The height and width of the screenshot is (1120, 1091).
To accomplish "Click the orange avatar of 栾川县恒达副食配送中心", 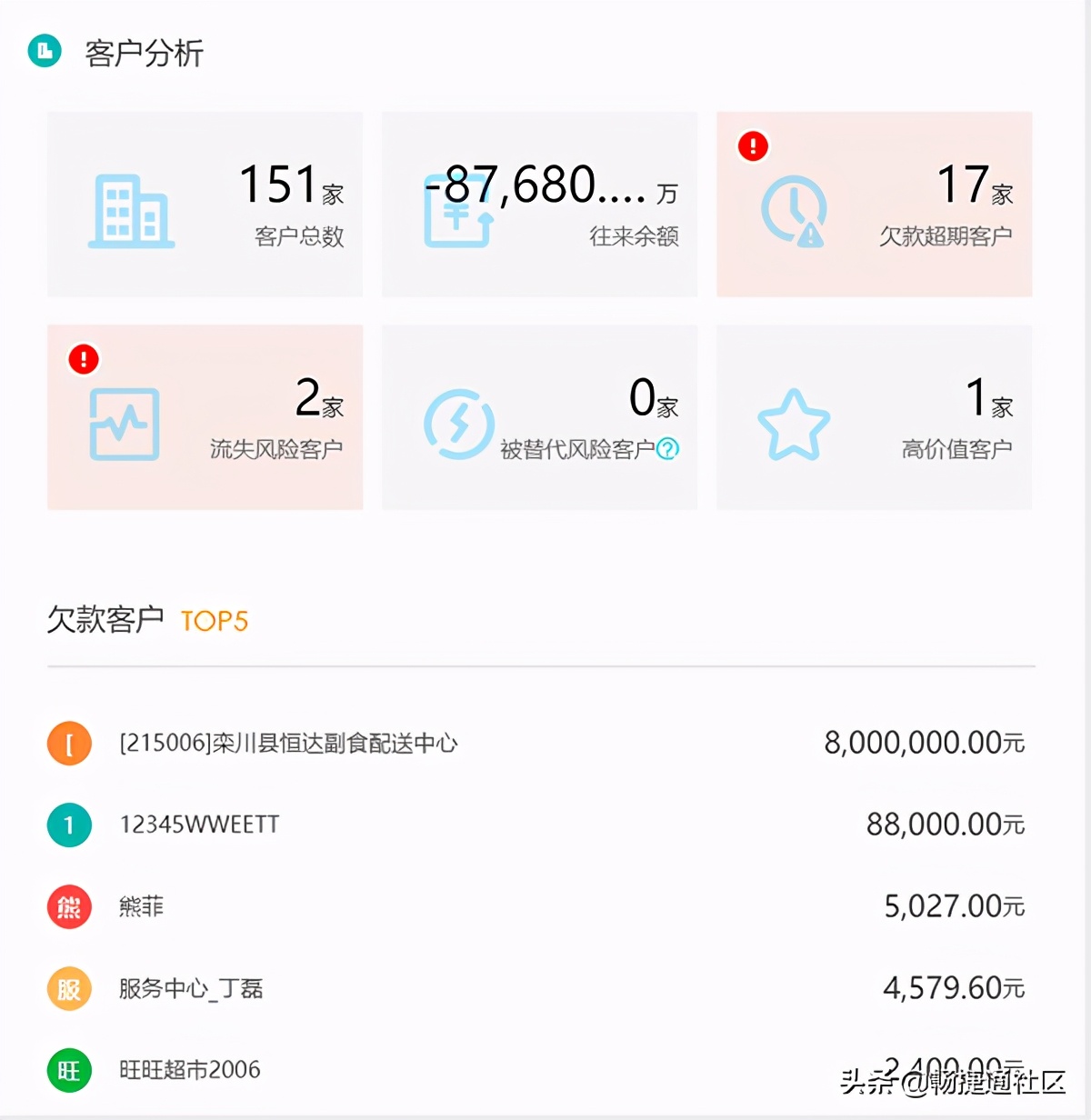I will tap(69, 743).
